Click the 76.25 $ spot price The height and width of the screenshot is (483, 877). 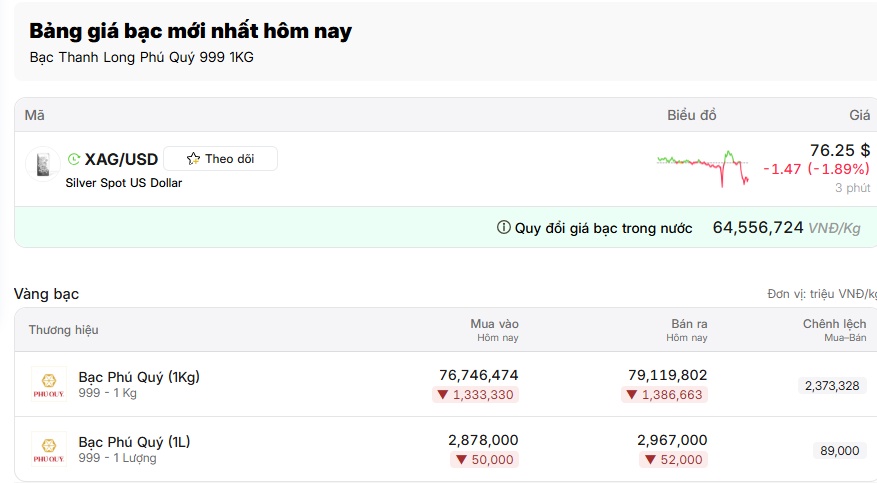[x=840, y=150]
